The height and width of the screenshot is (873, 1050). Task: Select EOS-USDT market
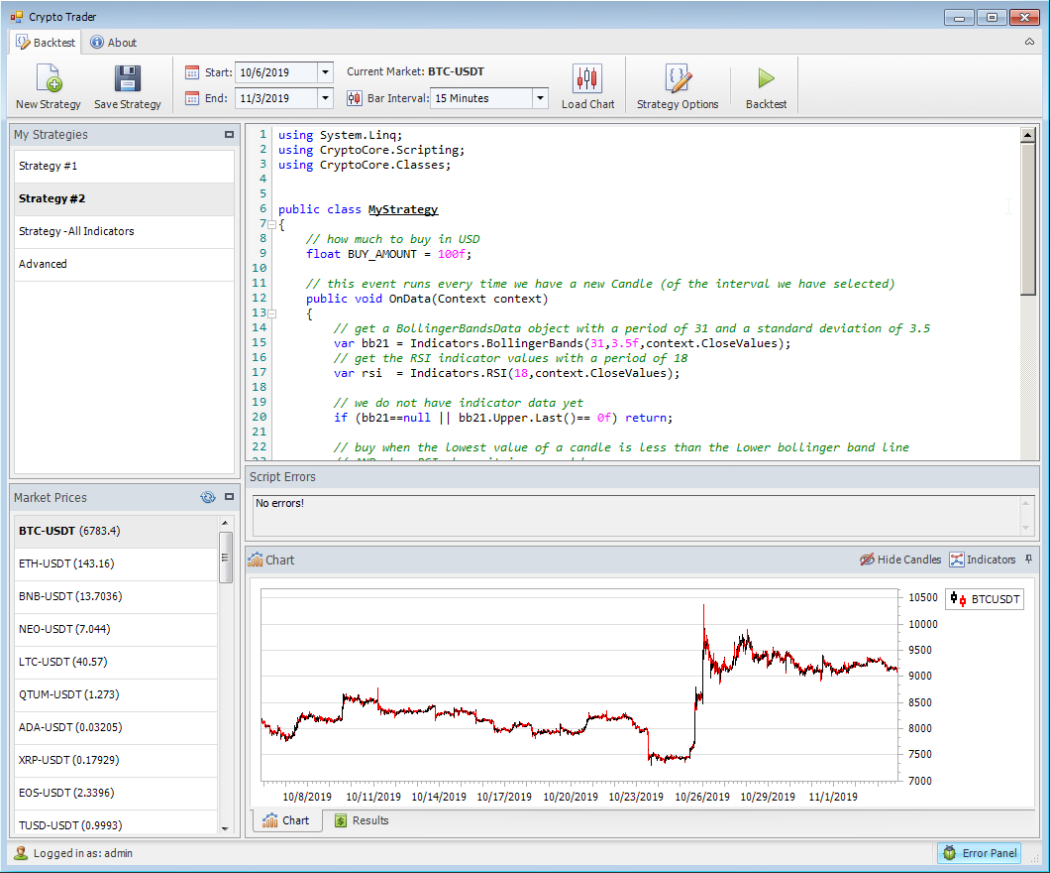coord(116,793)
